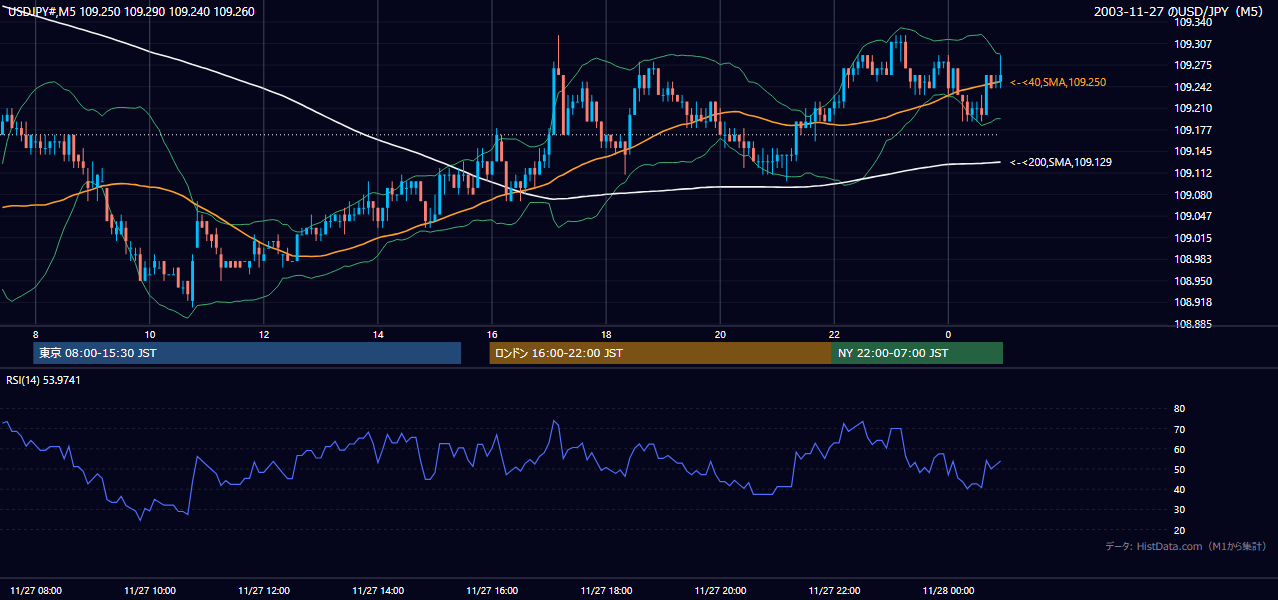Click the 11/27 16:00 date label

(x=492, y=590)
